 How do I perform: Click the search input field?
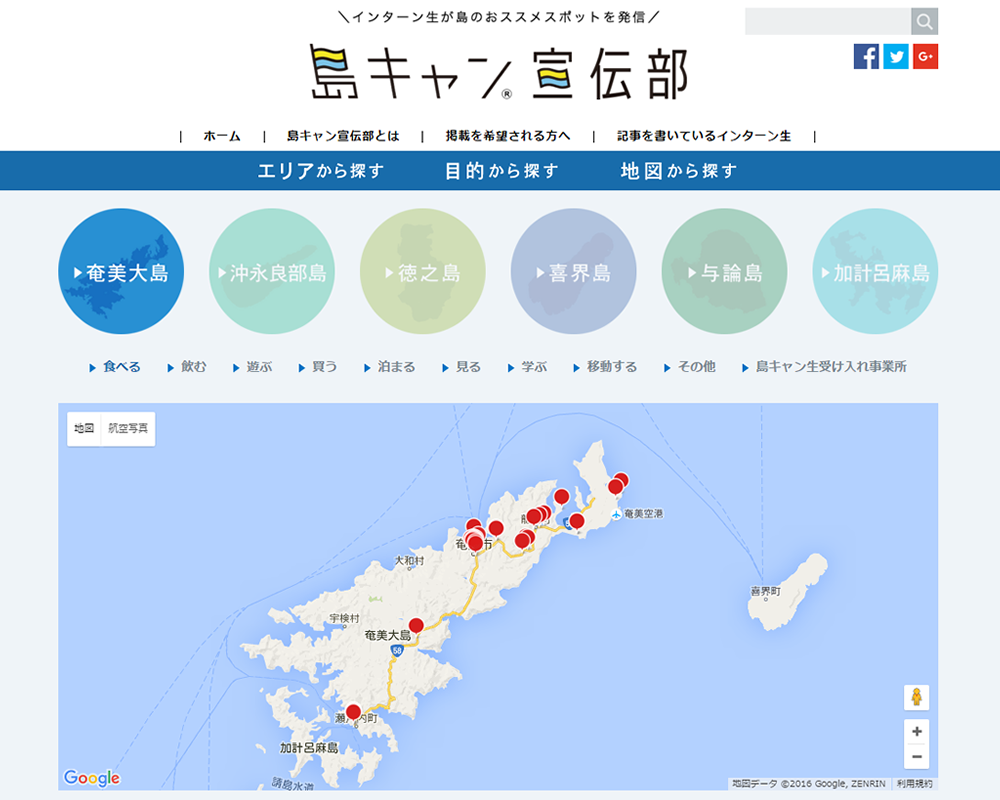point(827,21)
